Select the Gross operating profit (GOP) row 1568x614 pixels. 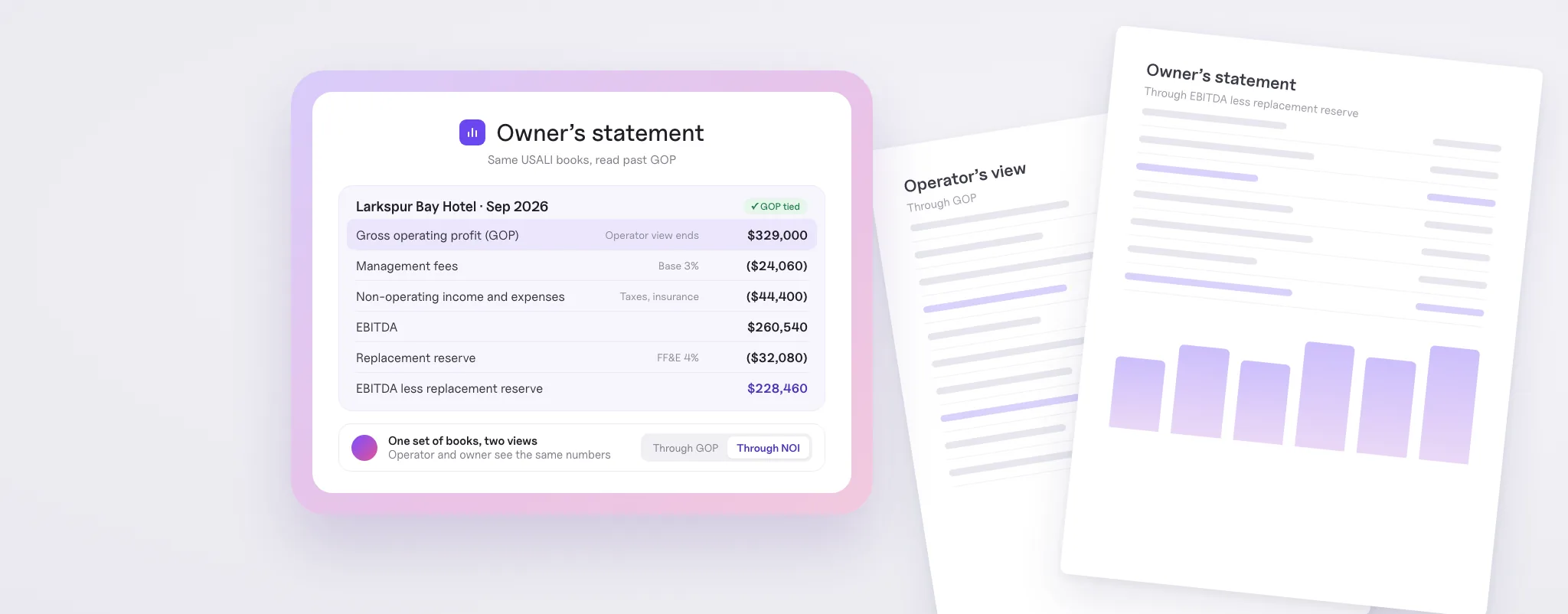coord(582,235)
